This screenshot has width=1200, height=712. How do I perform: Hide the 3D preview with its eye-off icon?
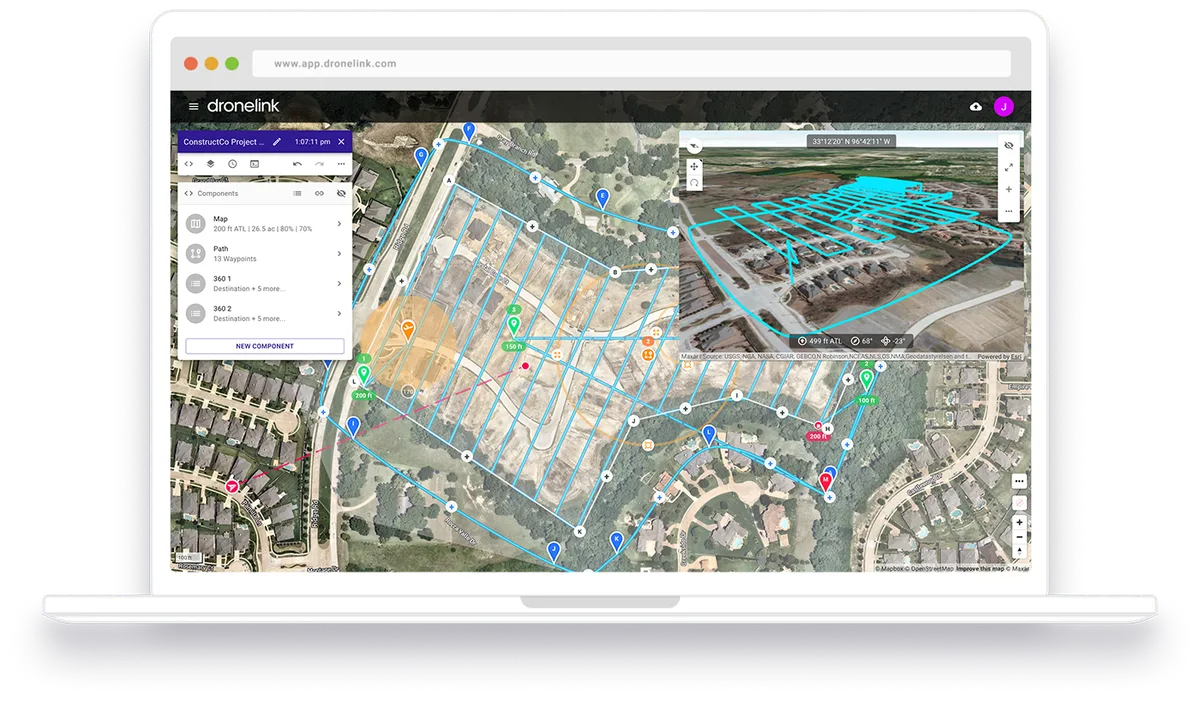coord(1008,146)
